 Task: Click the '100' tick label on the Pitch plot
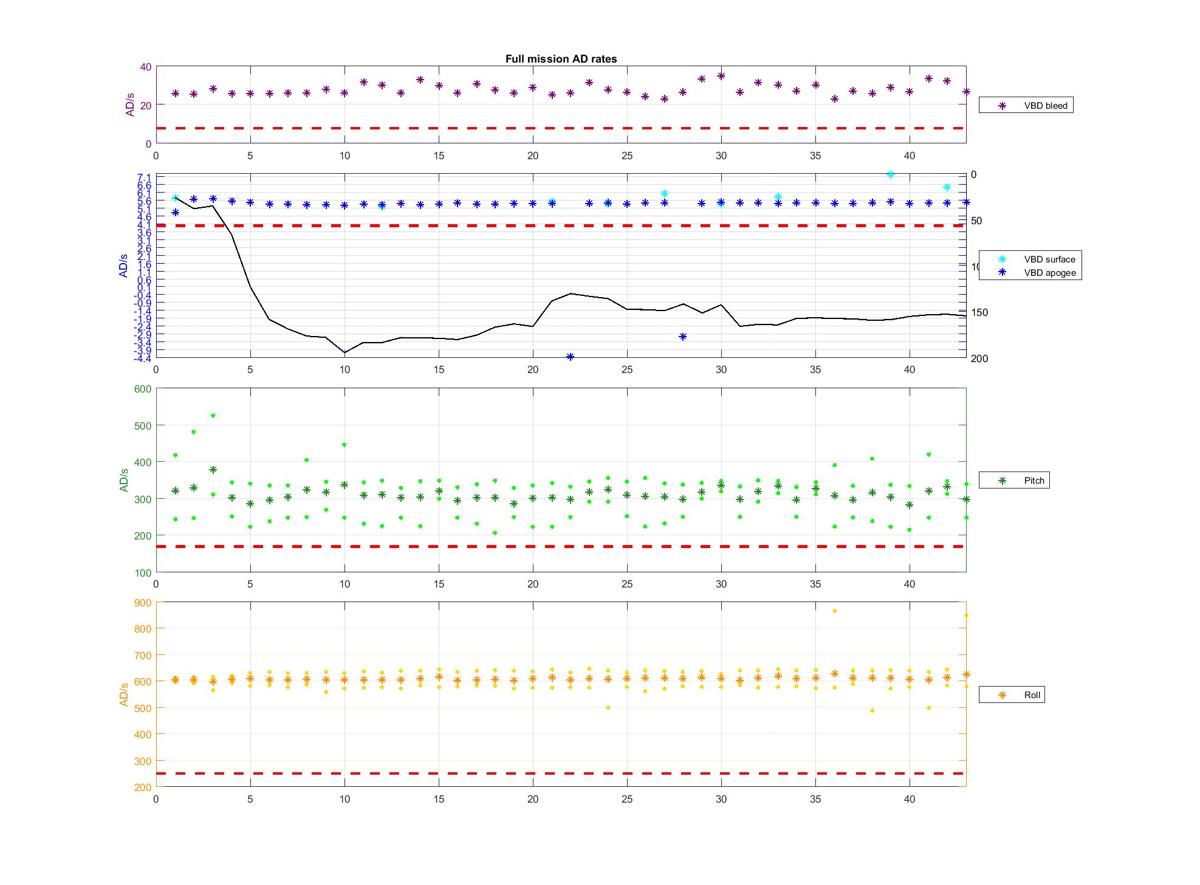coord(143,573)
